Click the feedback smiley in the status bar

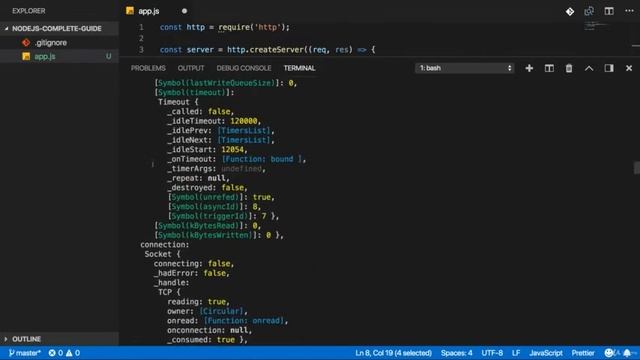[609, 353]
